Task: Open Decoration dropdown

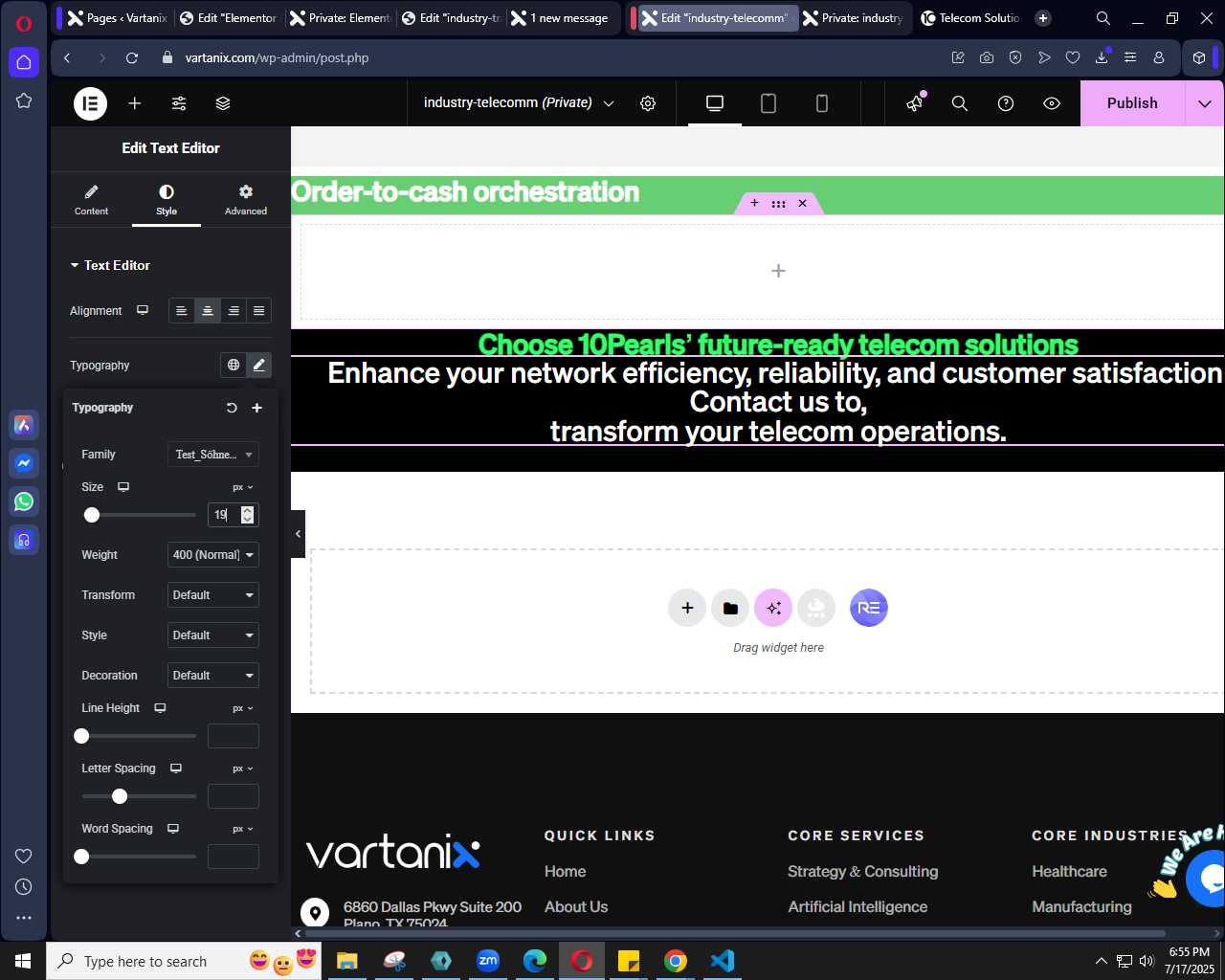Action: point(213,676)
